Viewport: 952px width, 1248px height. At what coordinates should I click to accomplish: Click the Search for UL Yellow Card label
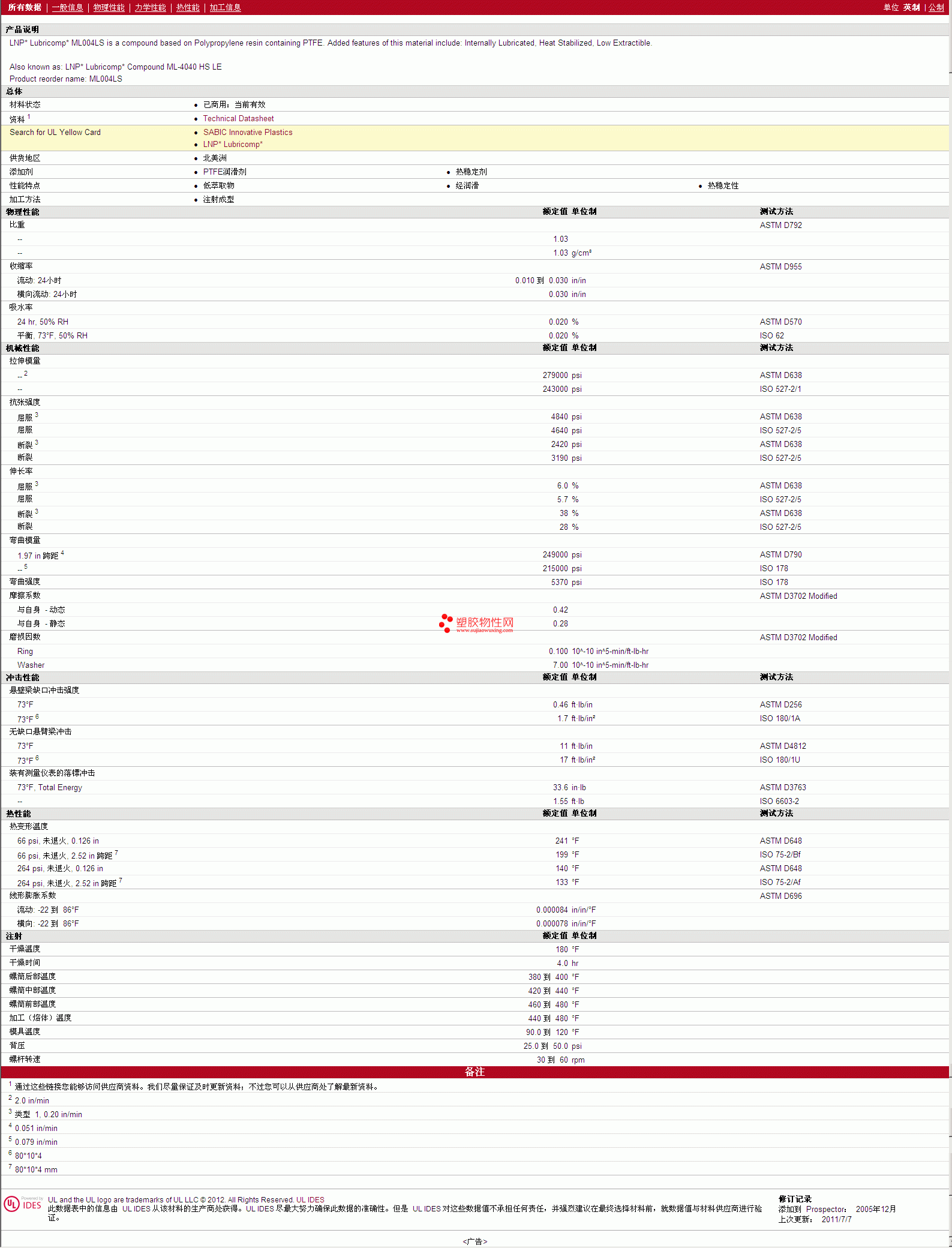pos(55,133)
